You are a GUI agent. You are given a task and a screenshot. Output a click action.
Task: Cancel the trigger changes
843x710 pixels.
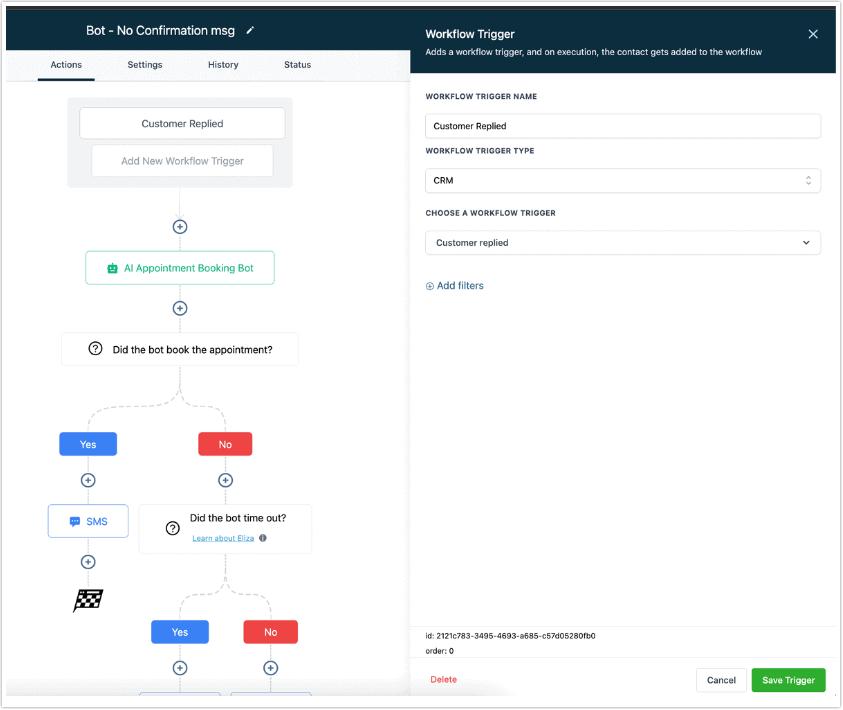(721, 680)
